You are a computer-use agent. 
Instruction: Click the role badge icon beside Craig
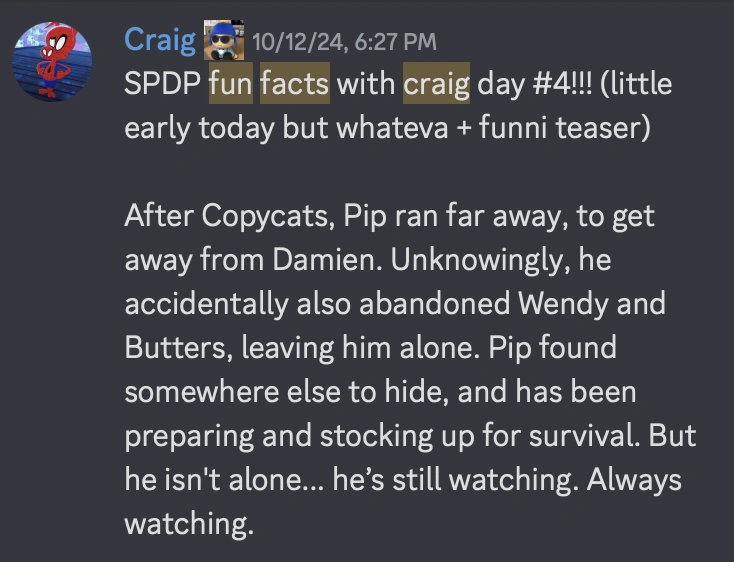pyautogui.click(x=224, y=41)
